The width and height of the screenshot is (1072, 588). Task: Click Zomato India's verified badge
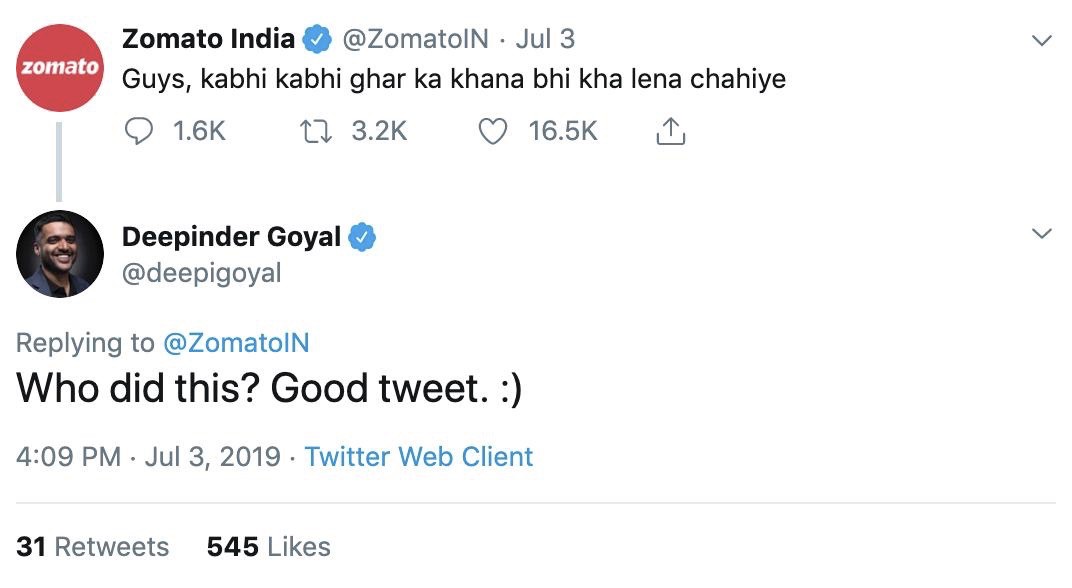[318, 40]
